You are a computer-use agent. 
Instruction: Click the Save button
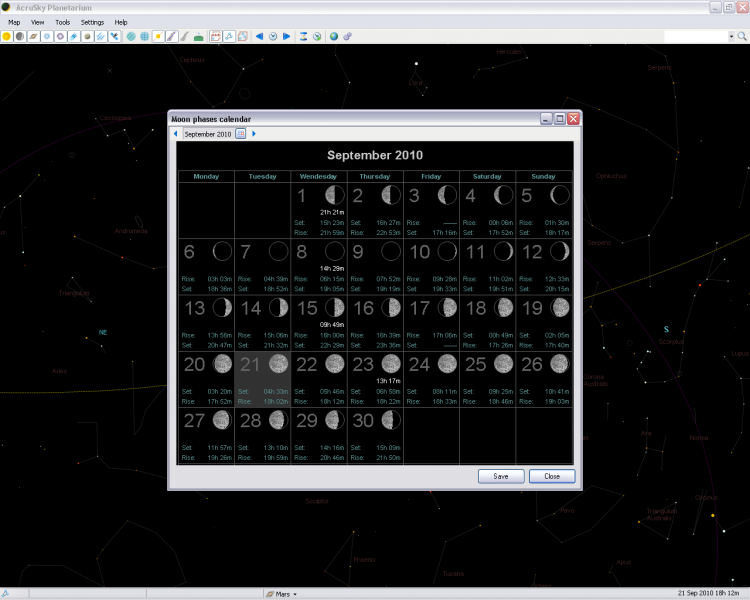[x=501, y=476]
